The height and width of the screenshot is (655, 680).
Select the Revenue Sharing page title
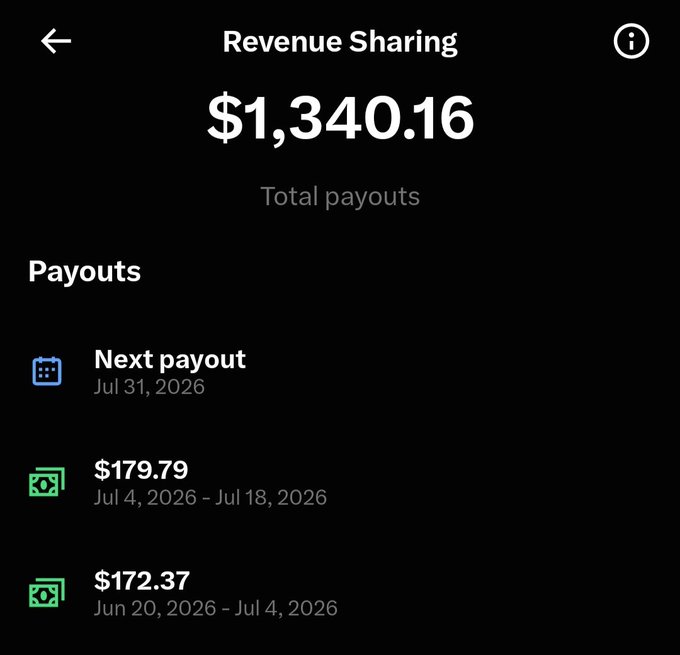pyautogui.click(x=340, y=43)
